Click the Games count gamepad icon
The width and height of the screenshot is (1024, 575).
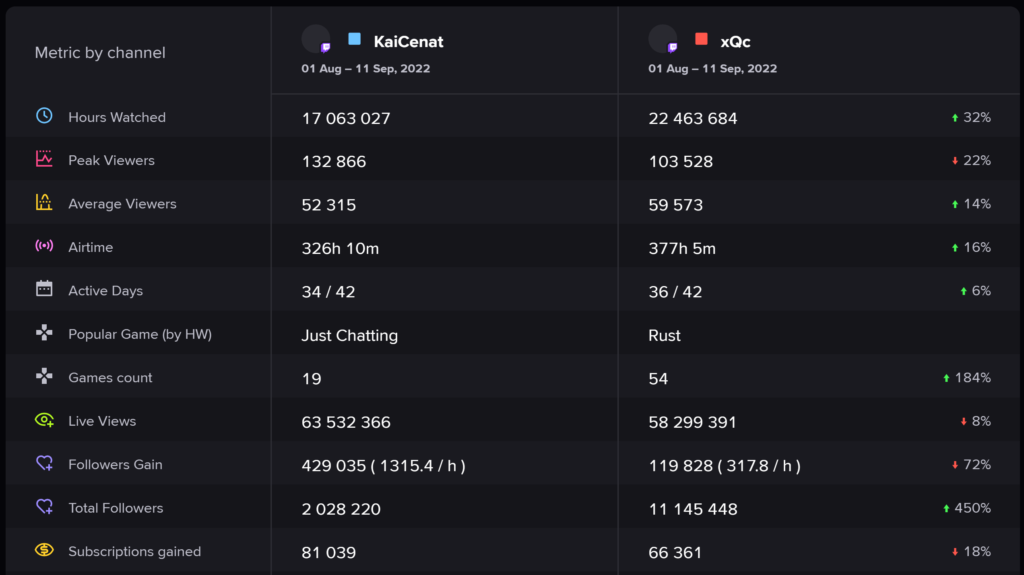pyautogui.click(x=44, y=376)
